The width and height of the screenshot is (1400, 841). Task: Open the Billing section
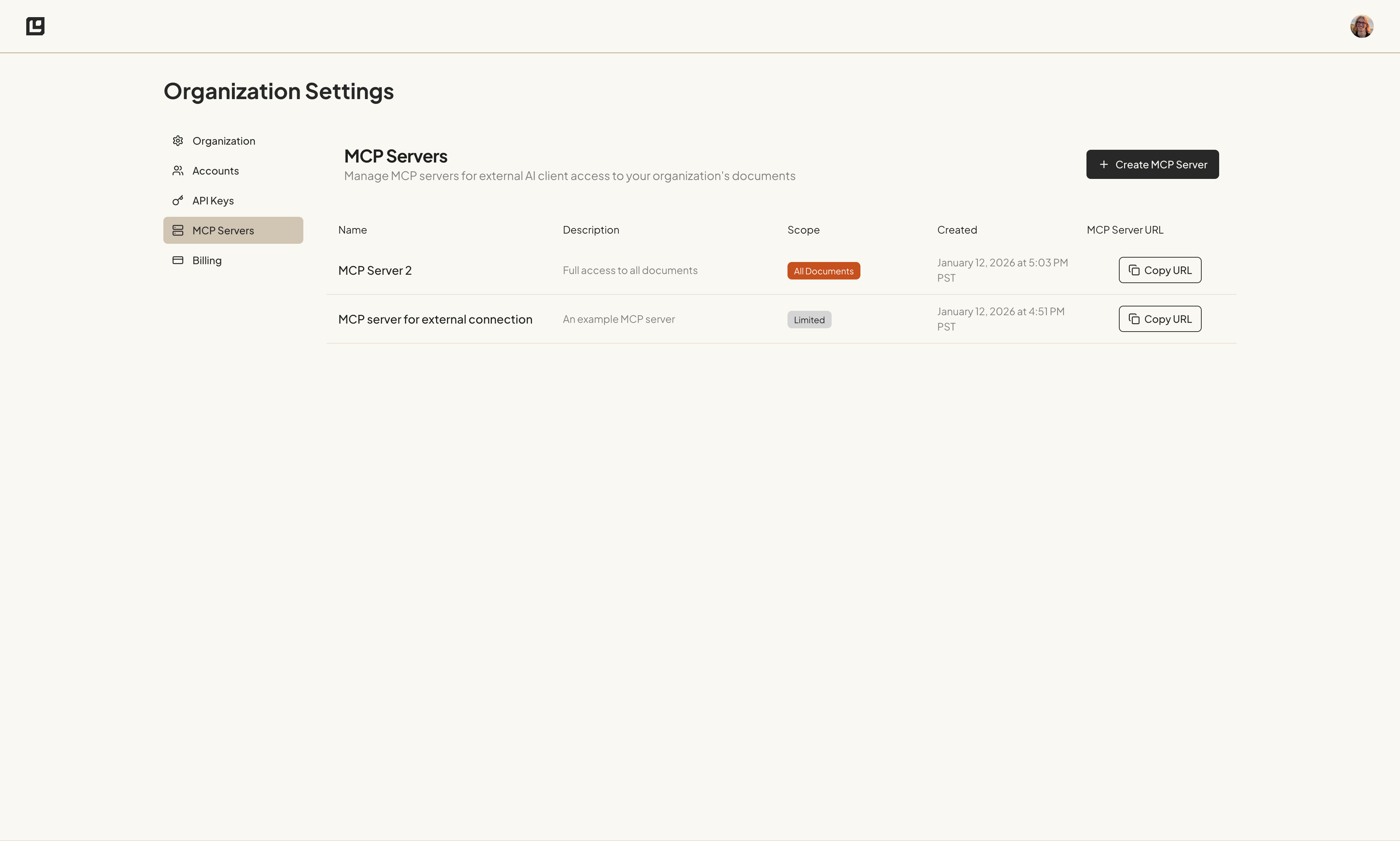207,259
